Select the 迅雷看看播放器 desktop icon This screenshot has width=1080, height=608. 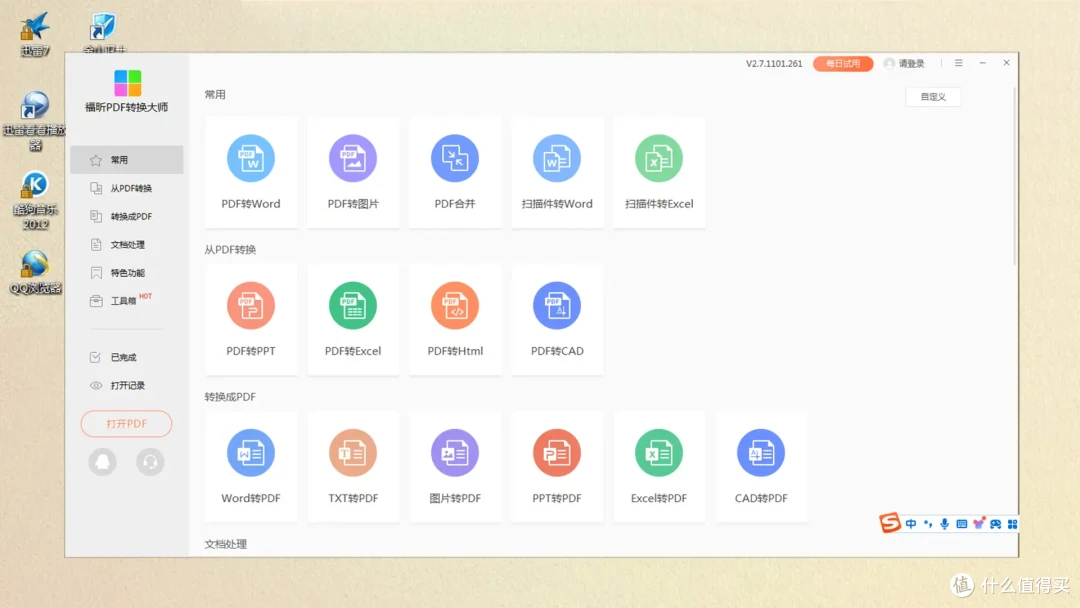click(x=34, y=120)
